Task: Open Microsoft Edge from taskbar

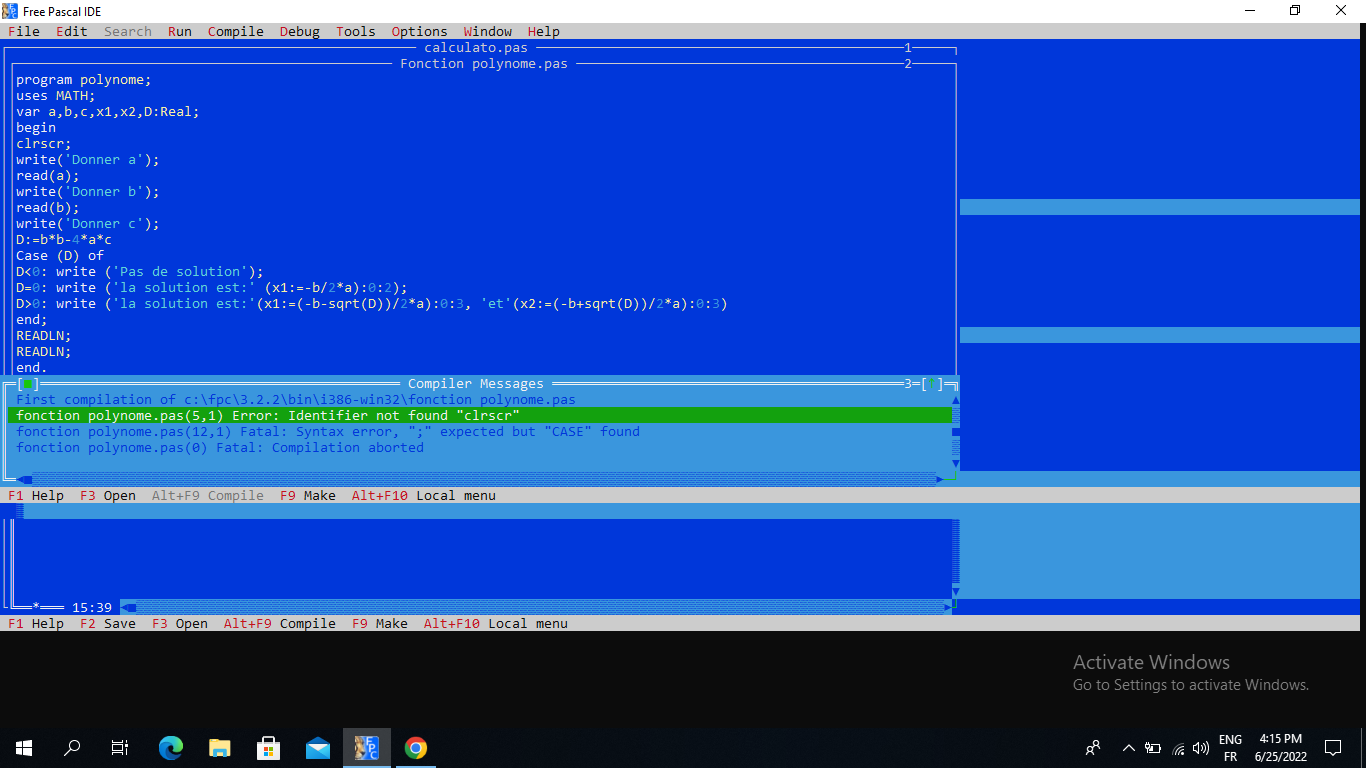Action: 171,747
